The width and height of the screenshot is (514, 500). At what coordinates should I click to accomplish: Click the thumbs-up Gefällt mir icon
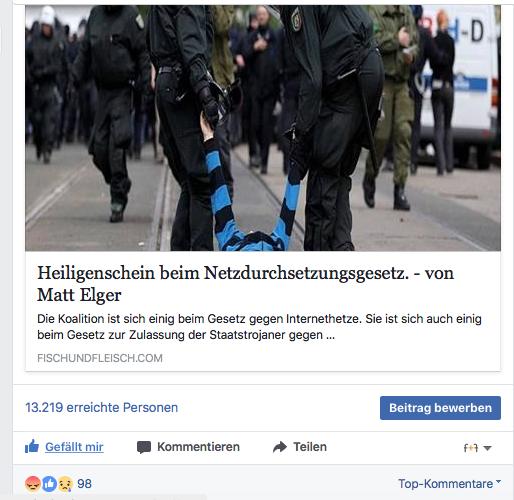pyautogui.click(x=32, y=446)
